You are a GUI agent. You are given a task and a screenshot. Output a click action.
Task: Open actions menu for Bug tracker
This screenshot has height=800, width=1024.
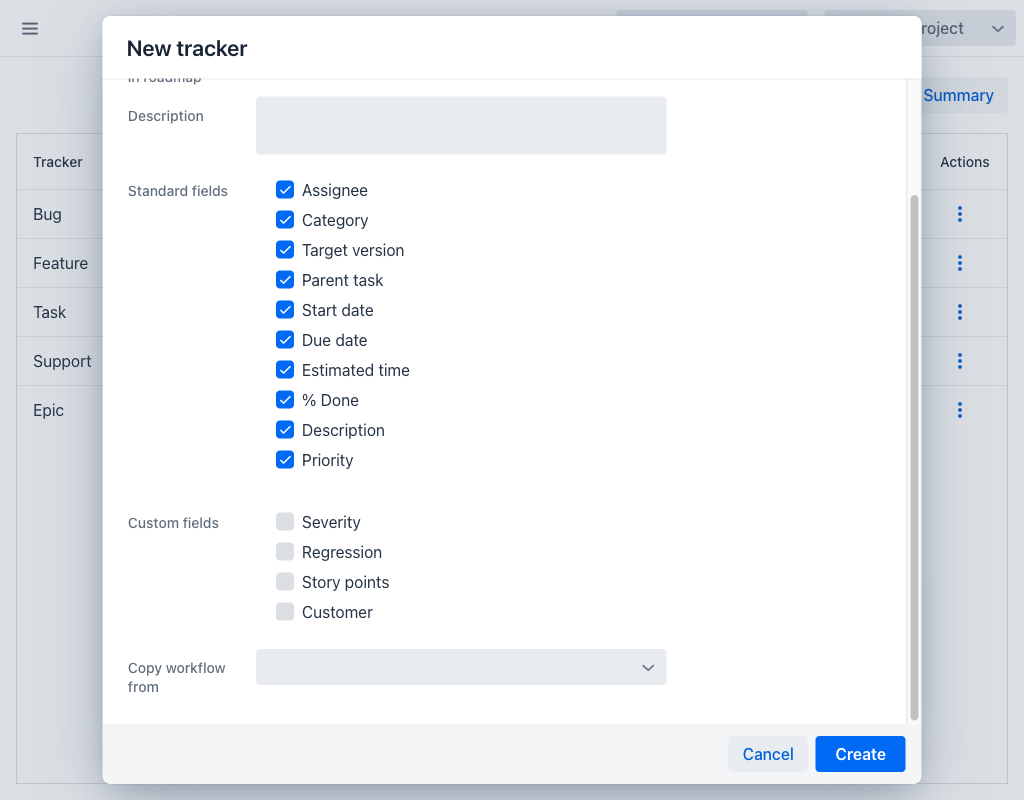pos(959,214)
